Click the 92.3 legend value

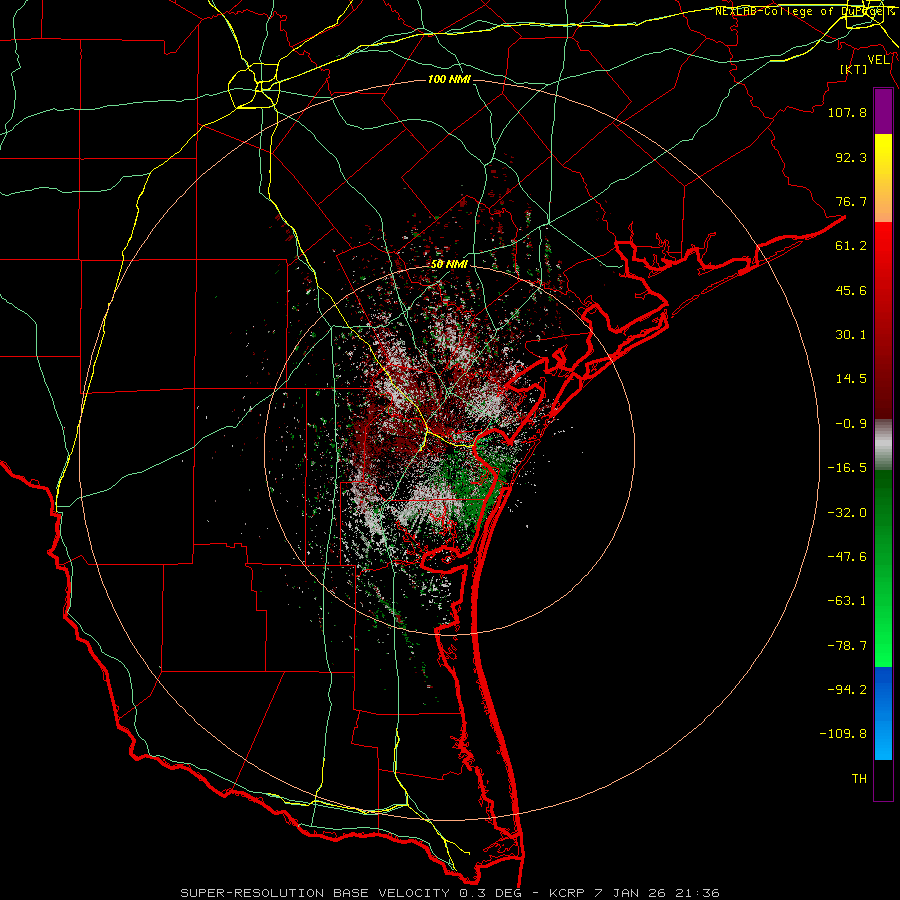851,157
